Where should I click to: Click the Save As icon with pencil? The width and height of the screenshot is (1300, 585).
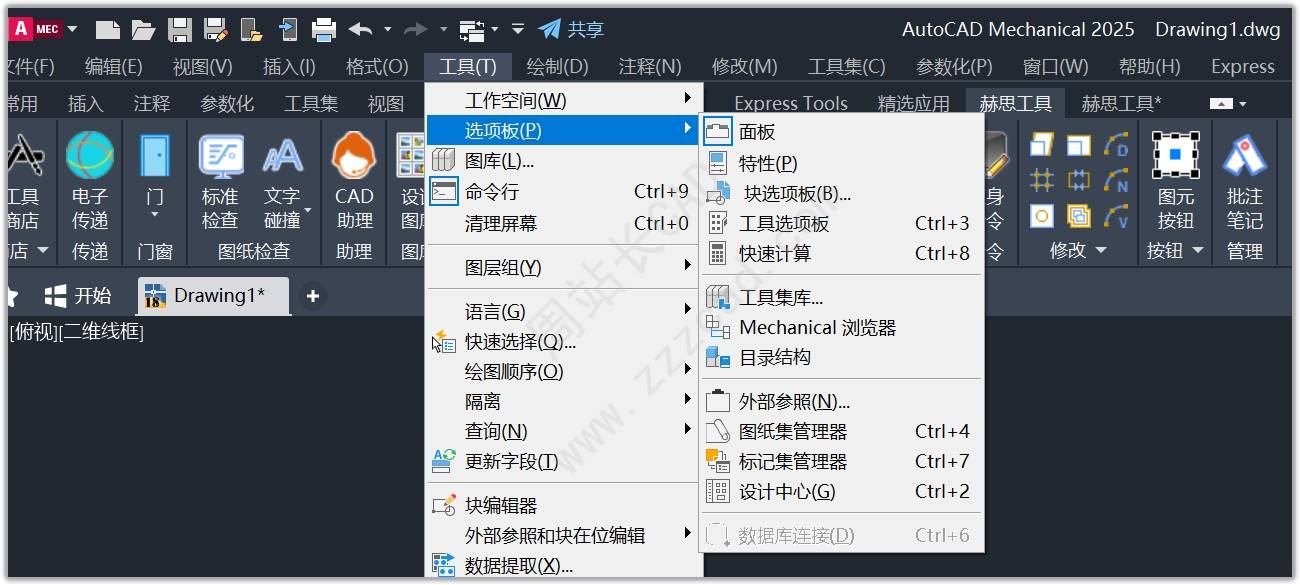[x=215, y=29]
